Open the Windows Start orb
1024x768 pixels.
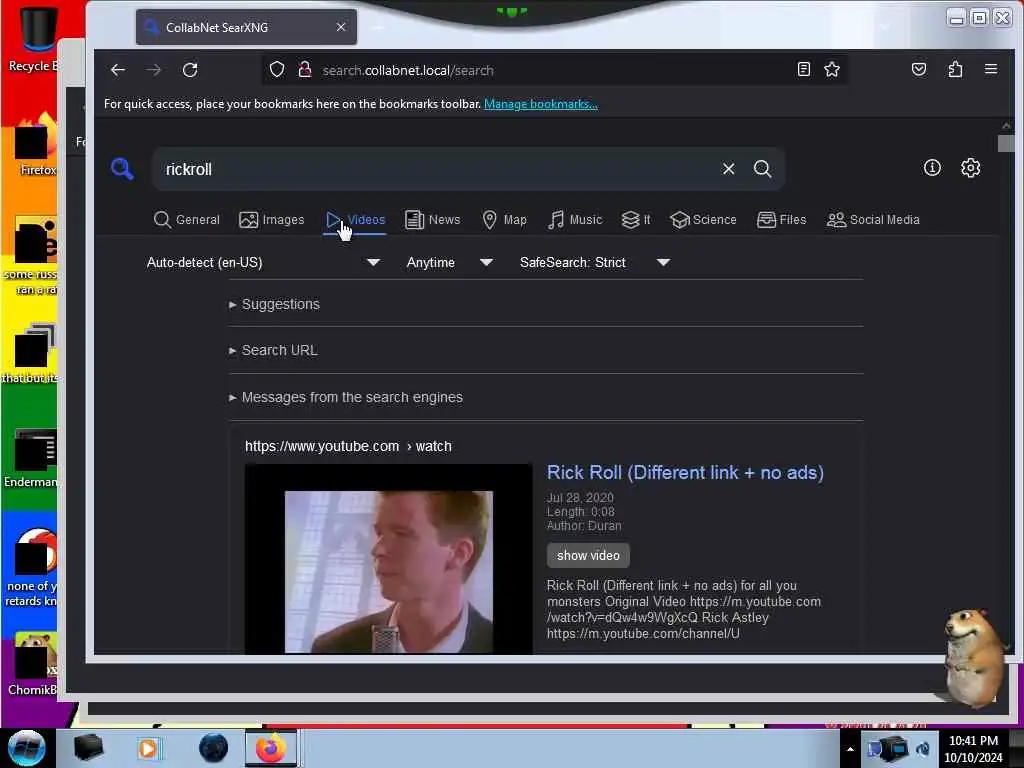(27, 748)
